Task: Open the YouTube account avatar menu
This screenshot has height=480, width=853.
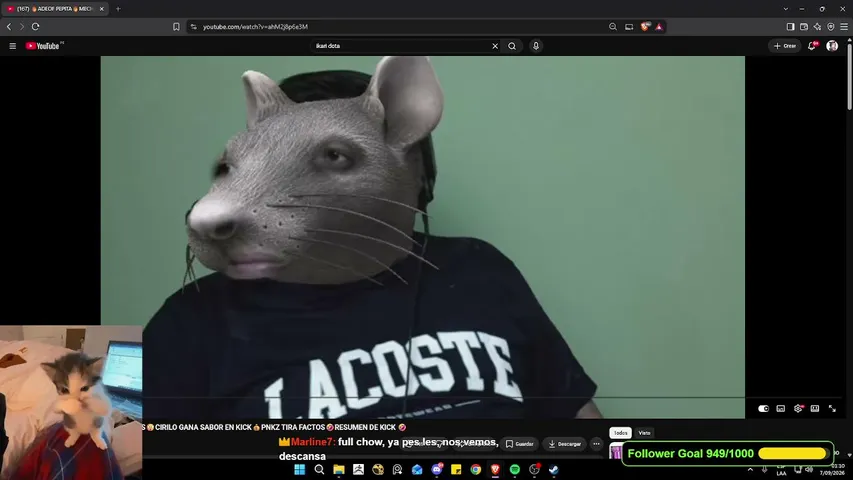Action: (832, 46)
